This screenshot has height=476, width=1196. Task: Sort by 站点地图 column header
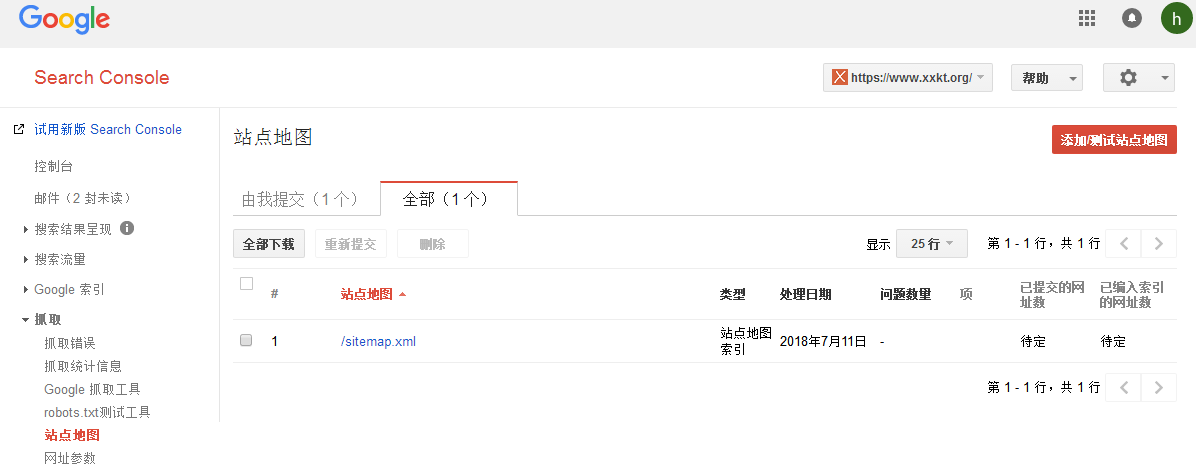[x=367, y=294]
